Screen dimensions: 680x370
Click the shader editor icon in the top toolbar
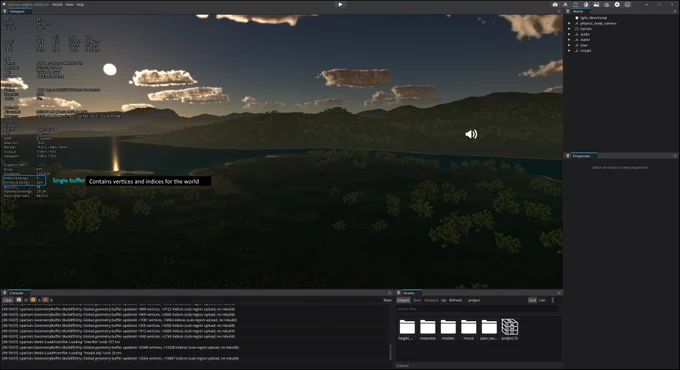pyautogui.click(x=586, y=4)
